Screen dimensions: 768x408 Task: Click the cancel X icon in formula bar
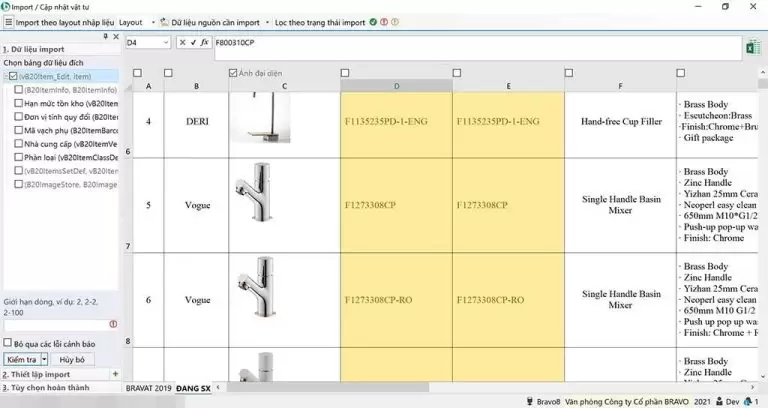tap(182, 43)
